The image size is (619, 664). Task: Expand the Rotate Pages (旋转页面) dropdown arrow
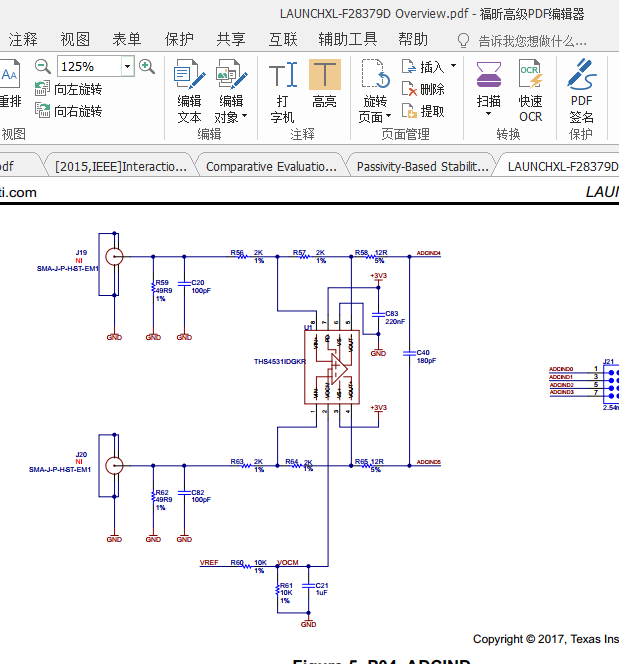pos(388,116)
